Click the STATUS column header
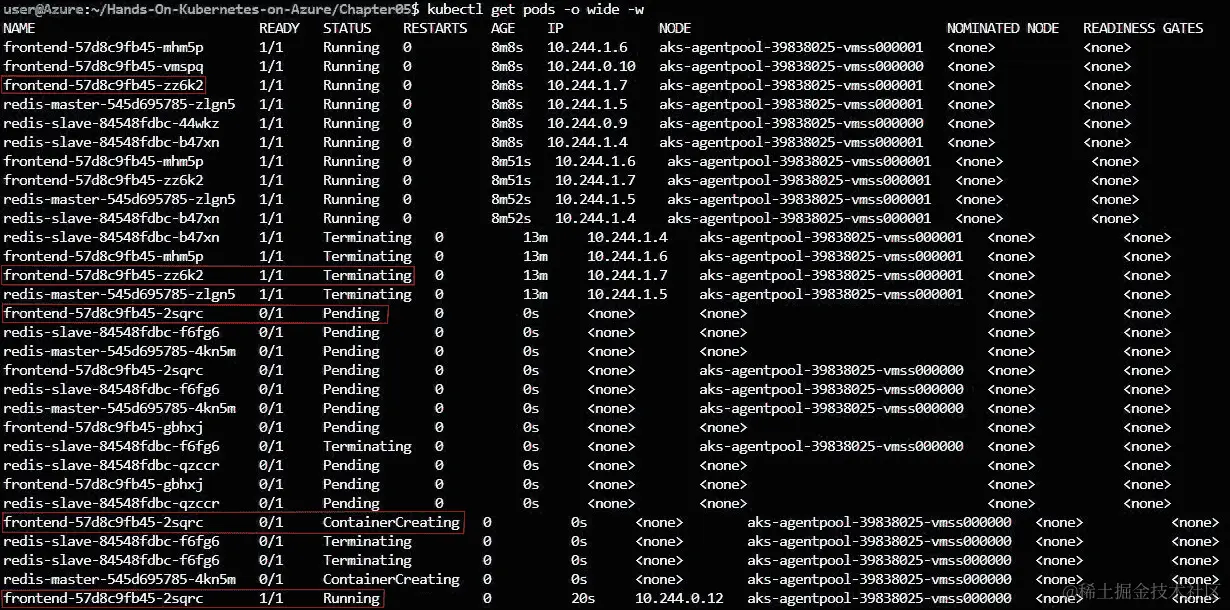Viewport: 1230px width, 610px height. coord(347,28)
